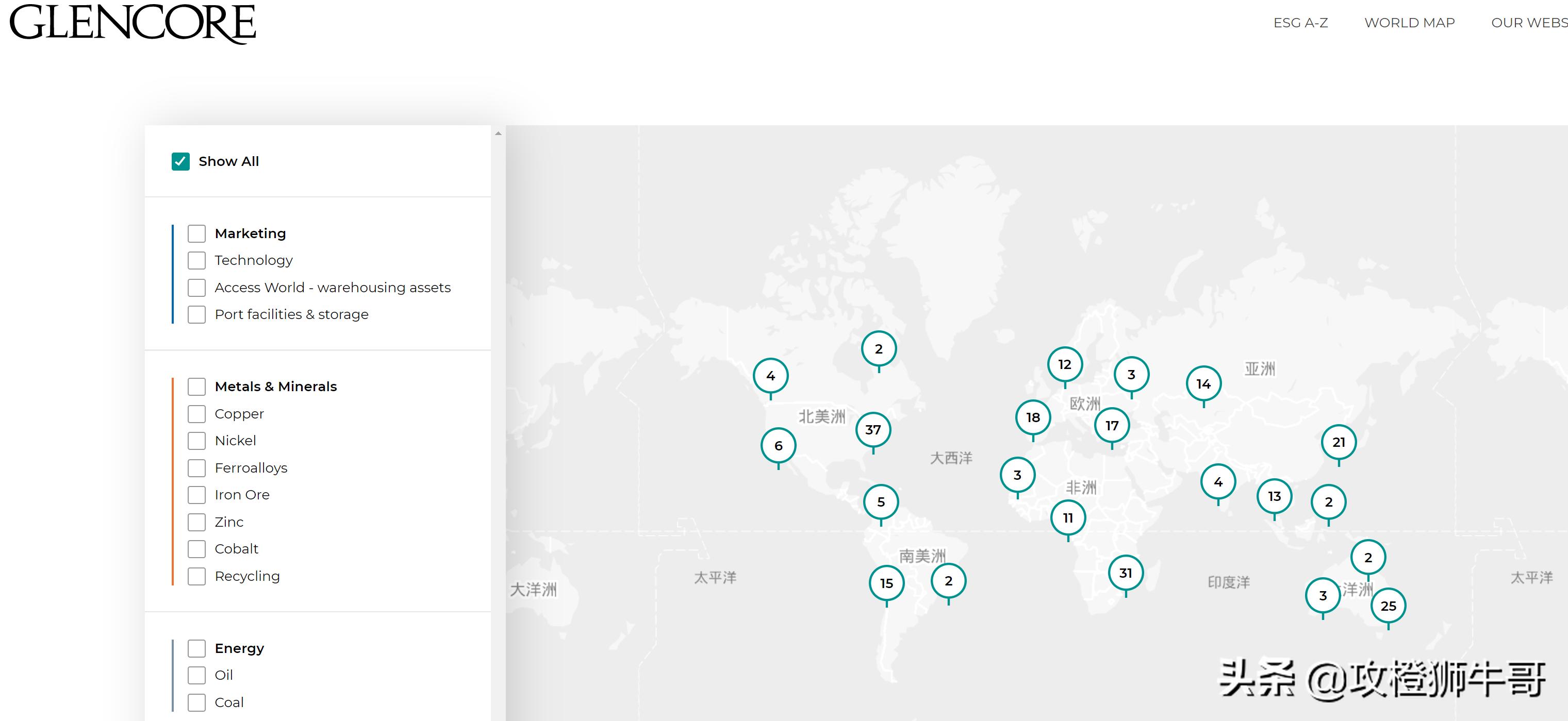1568x721 pixels.
Task: Enable the Marketing checkbox
Action: [x=196, y=233]
